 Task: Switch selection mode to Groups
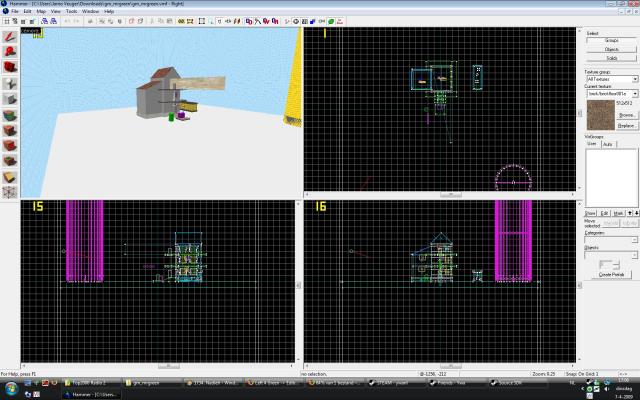pyautogui.click(x=610, y=39)
